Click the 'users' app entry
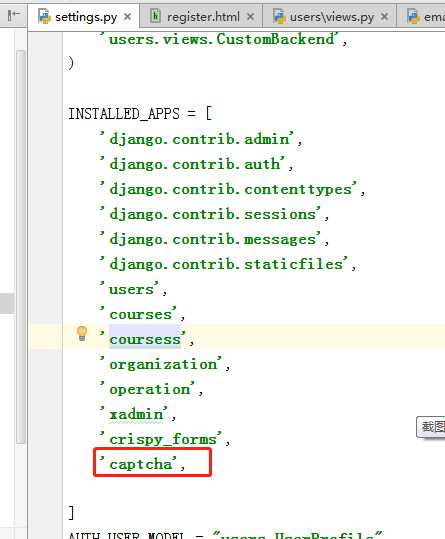 [133, 289]
